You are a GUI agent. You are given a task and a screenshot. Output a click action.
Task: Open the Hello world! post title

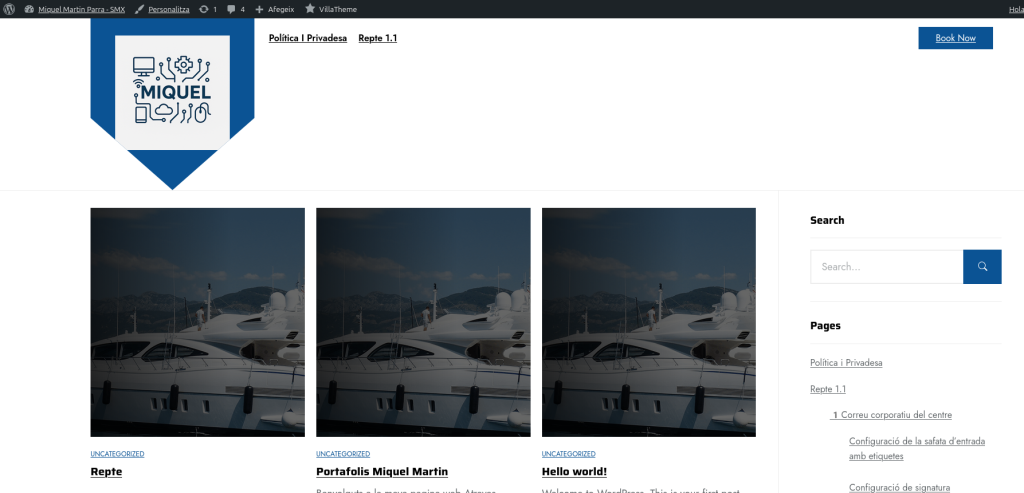click(574, 471)
